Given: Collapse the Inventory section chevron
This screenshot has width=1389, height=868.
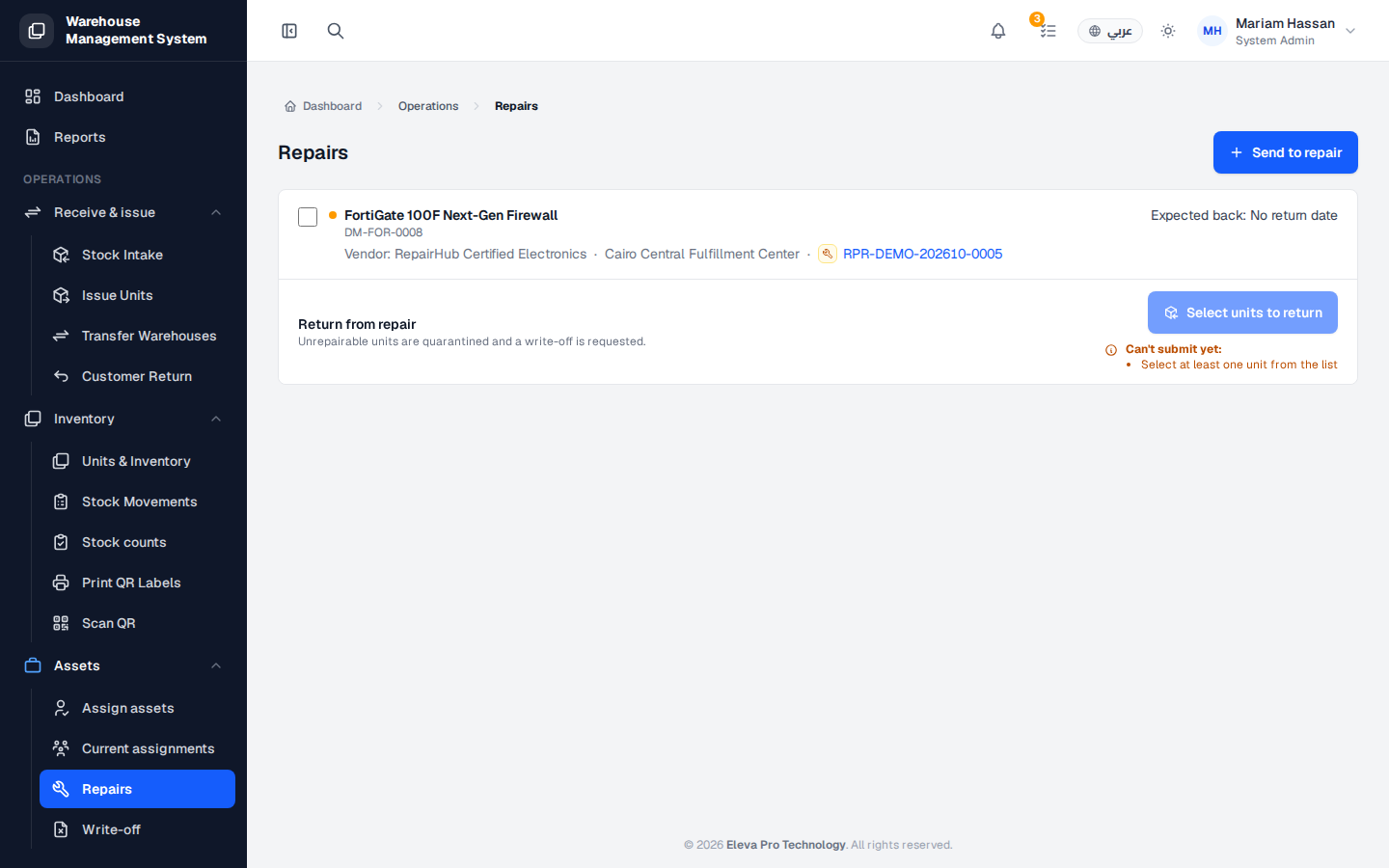Looking at the screenshot, I should coord(216,419).
